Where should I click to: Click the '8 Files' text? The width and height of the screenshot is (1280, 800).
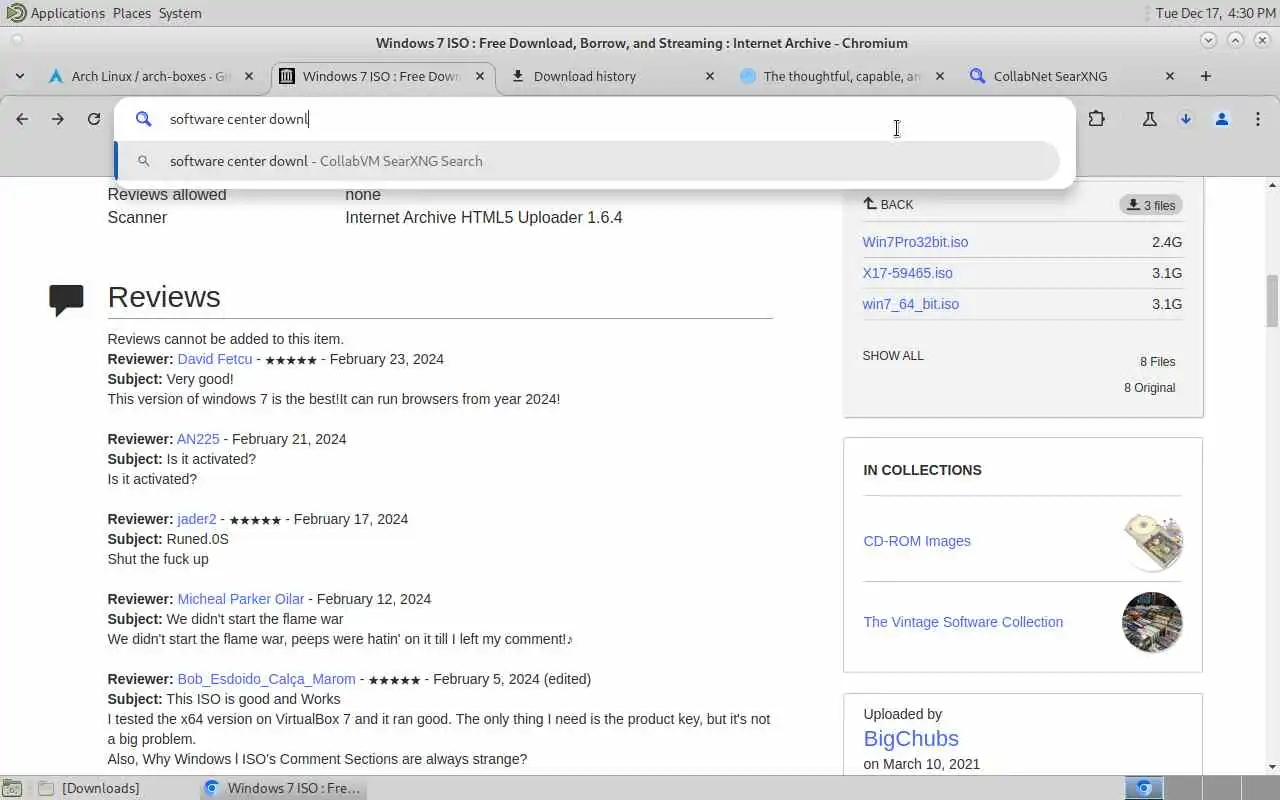1157,362
